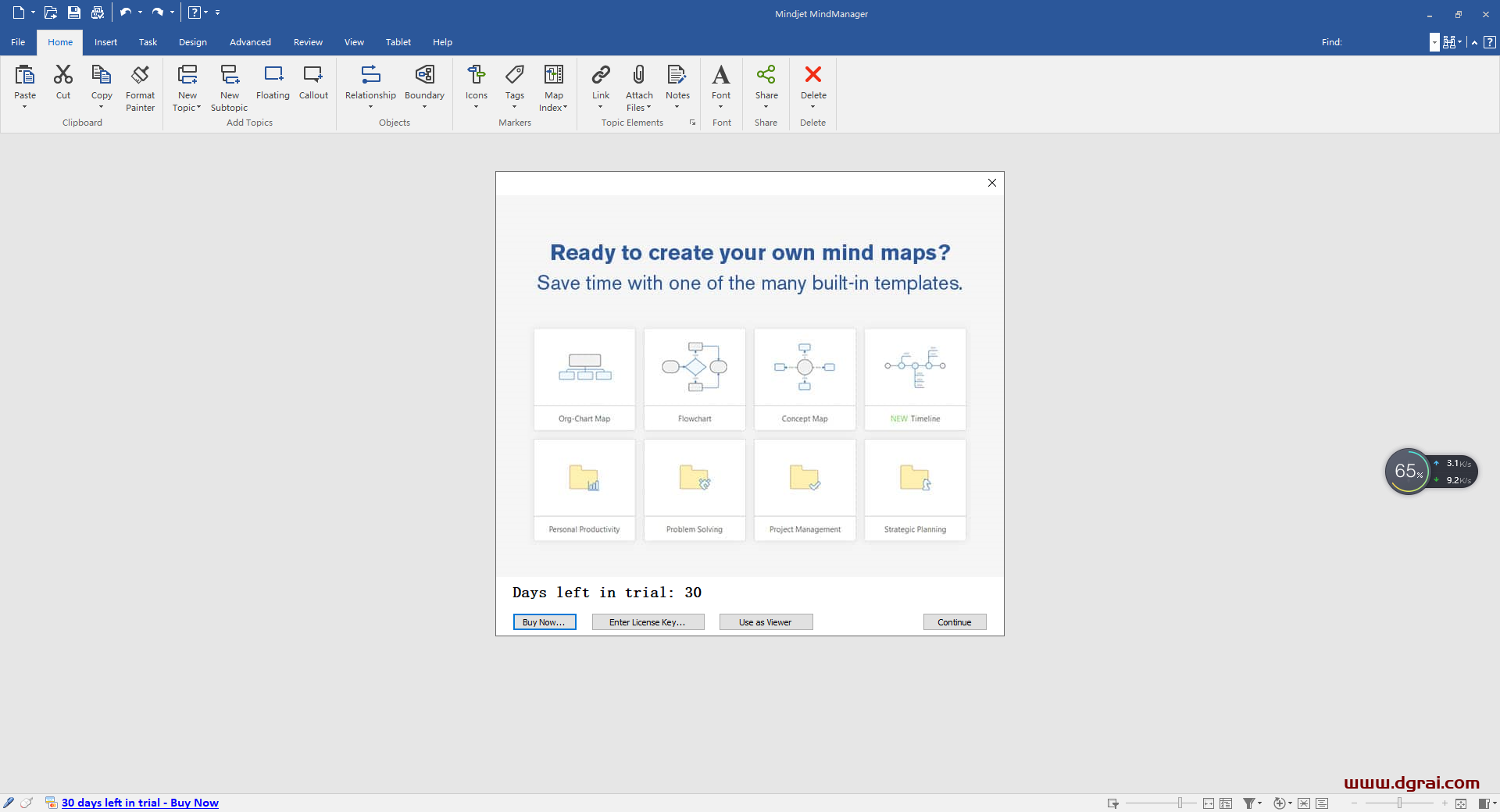Click the outline view icon in status bar

1322,803
